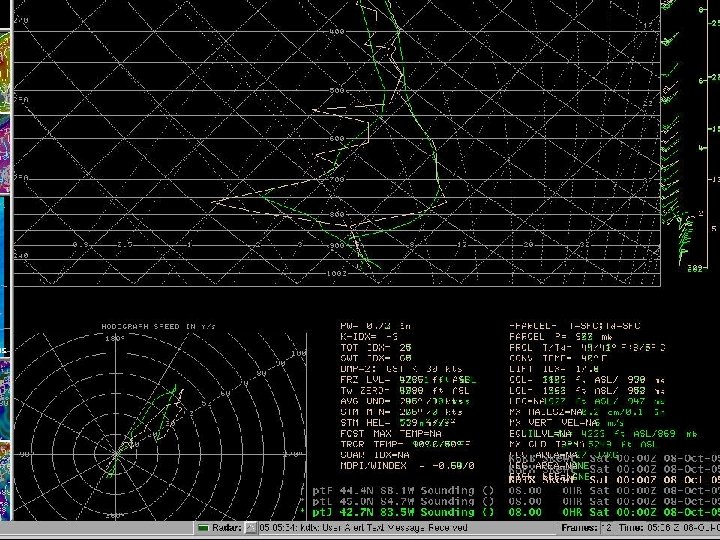This screenshot has height=540, width=720.
Task: Click the SWT IDX value line
Action: click(376, 358)
